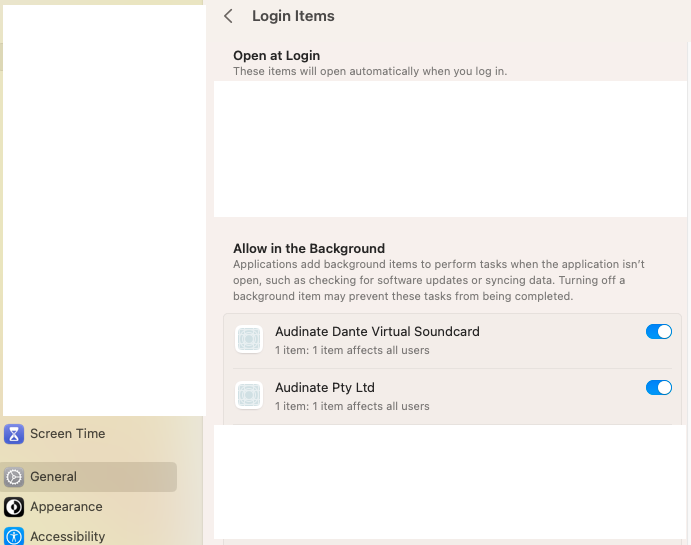Switch to Appearance settings pane
The height and width of the screenshot is (545, 691).
[66, 507]
